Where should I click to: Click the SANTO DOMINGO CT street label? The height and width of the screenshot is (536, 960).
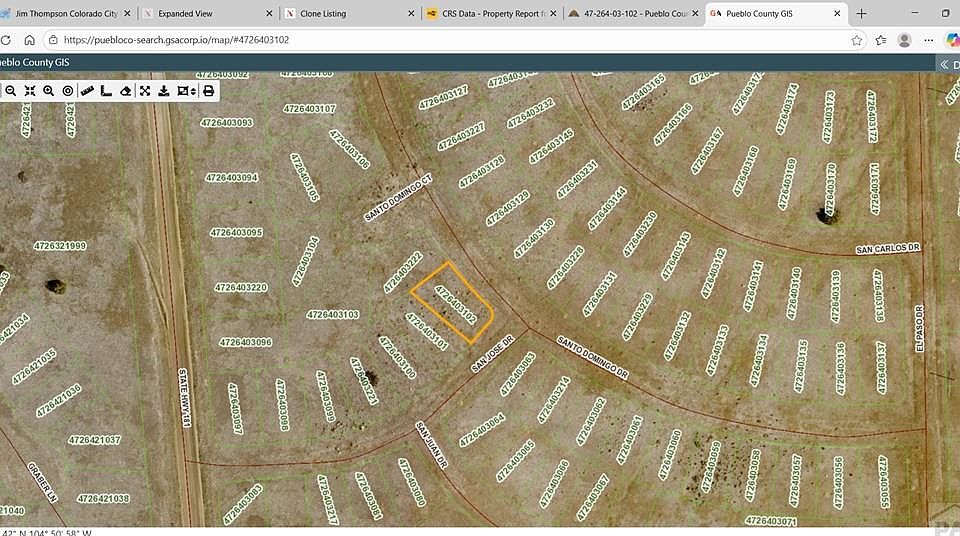tap(398, 198)
